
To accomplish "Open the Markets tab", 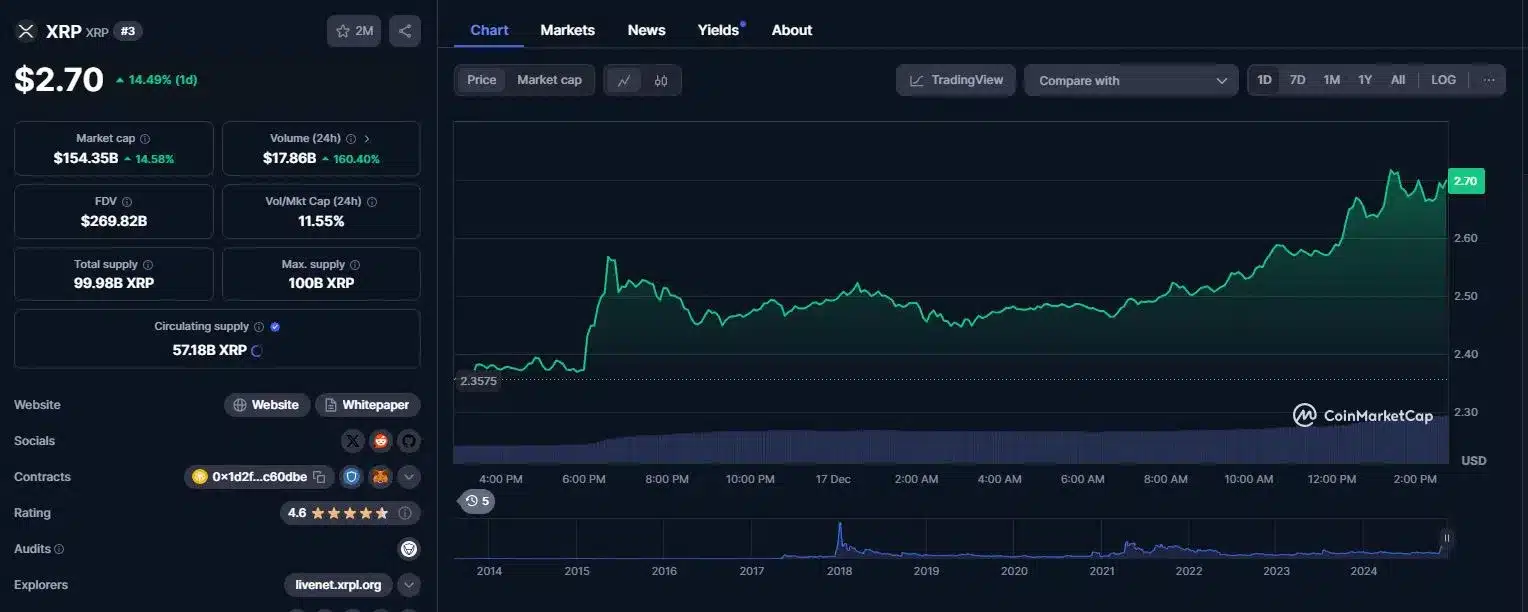I will click(x=568, y=30).
